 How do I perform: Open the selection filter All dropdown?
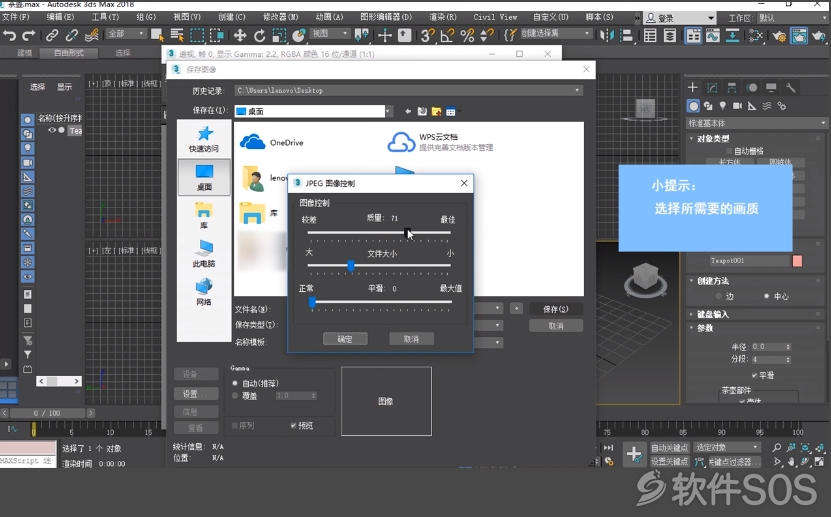click(x=126, y=34)
